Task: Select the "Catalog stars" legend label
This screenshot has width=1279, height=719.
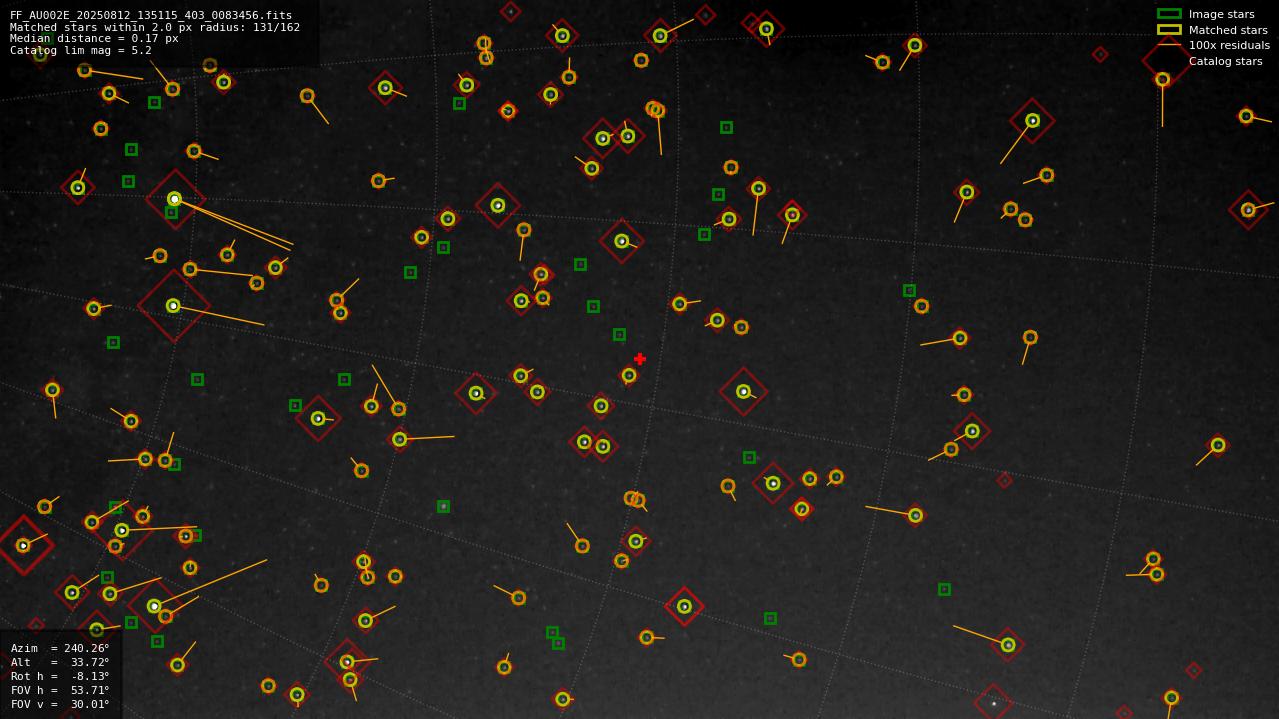Action: 1225,61
